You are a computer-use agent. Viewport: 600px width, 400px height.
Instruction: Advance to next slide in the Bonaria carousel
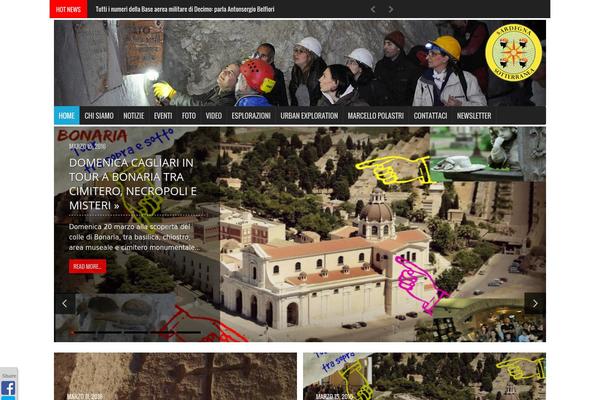(x=535, y=304)
